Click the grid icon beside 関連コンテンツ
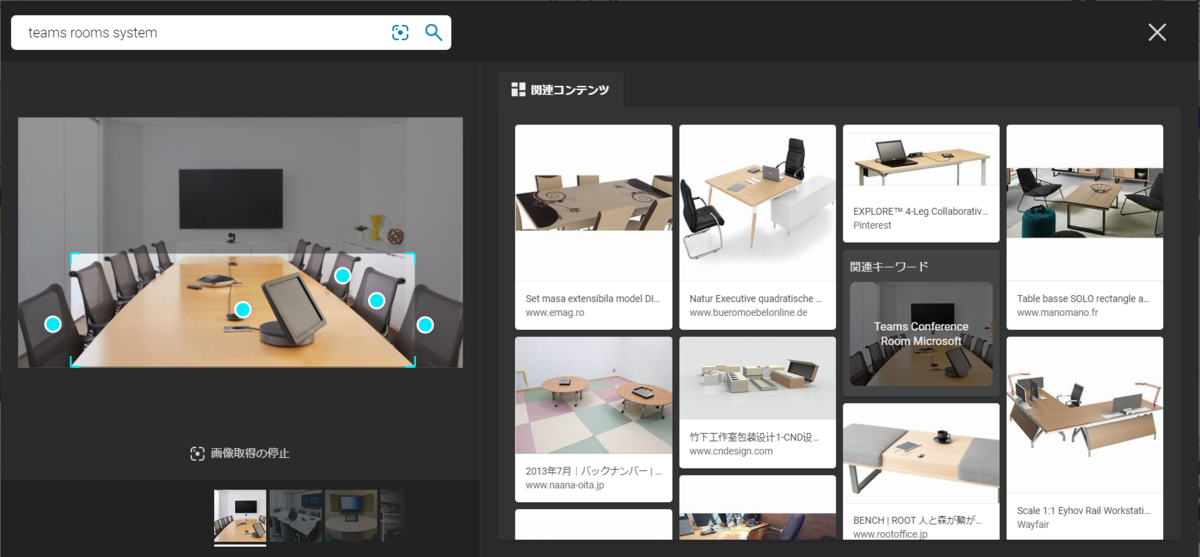The image size is (1200, 557). coord(518,90)
